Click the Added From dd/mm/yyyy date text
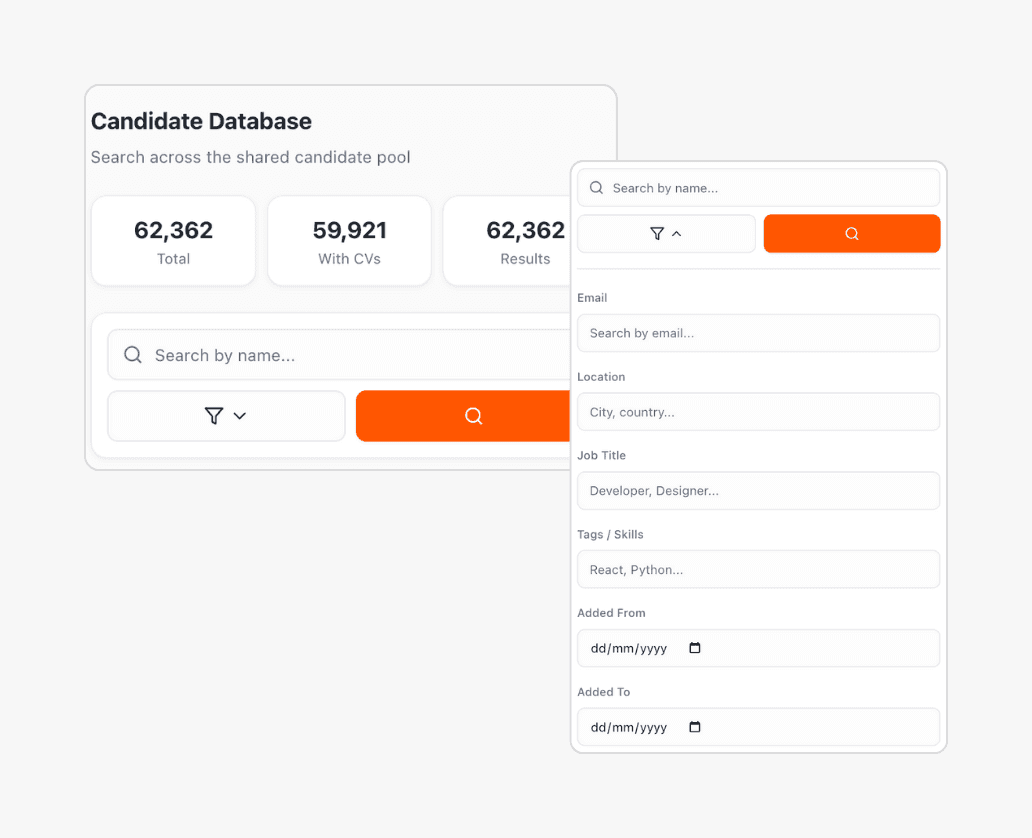Viewport: 1032px width, 838px height. [629, 648]
